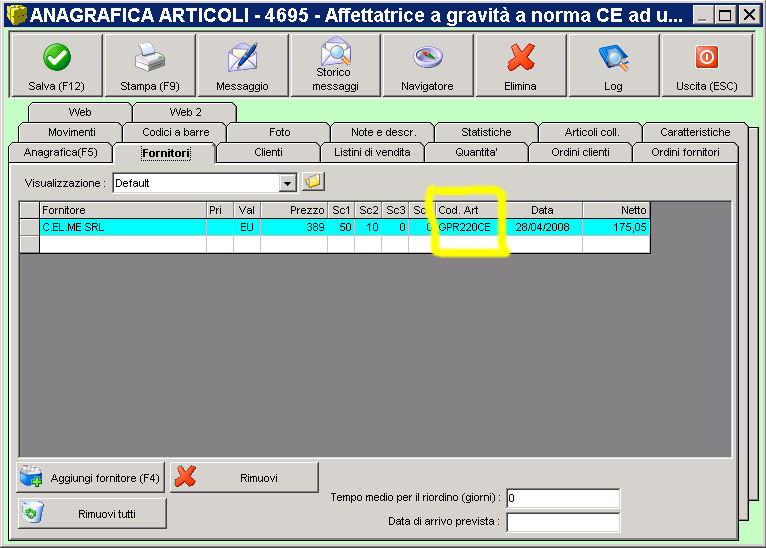Click the Fornitore column header
This screenshot has width=766, height=548.
(123, 210)
